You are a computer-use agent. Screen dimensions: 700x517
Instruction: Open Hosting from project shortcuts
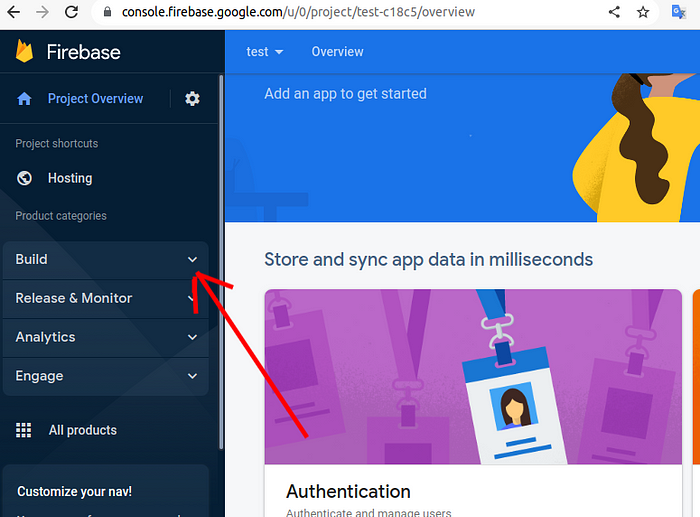(x=70, y=178)
